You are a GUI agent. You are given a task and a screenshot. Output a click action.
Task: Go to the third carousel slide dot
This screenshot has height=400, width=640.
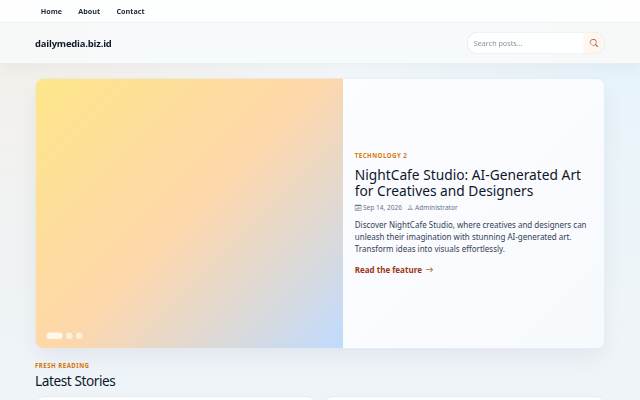coord(79,336)
